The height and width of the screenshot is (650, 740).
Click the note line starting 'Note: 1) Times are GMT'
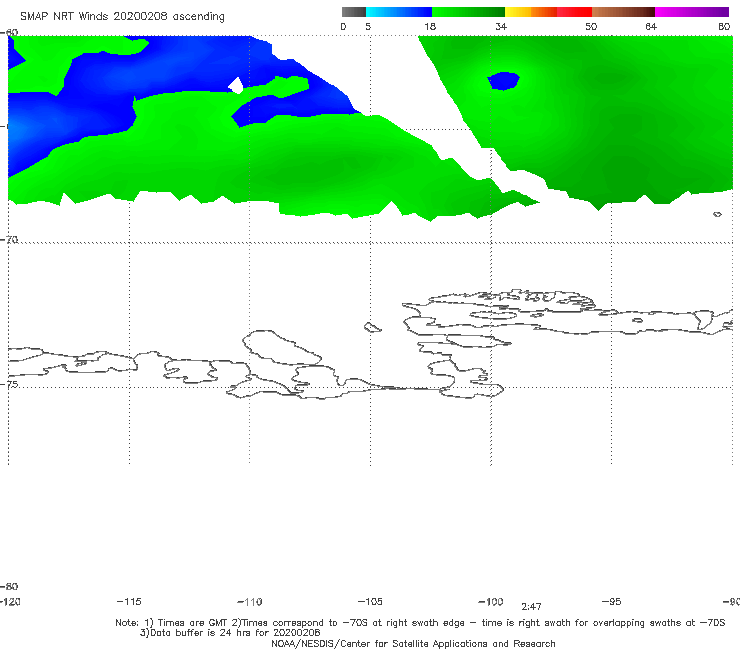[x=420, y=623]
